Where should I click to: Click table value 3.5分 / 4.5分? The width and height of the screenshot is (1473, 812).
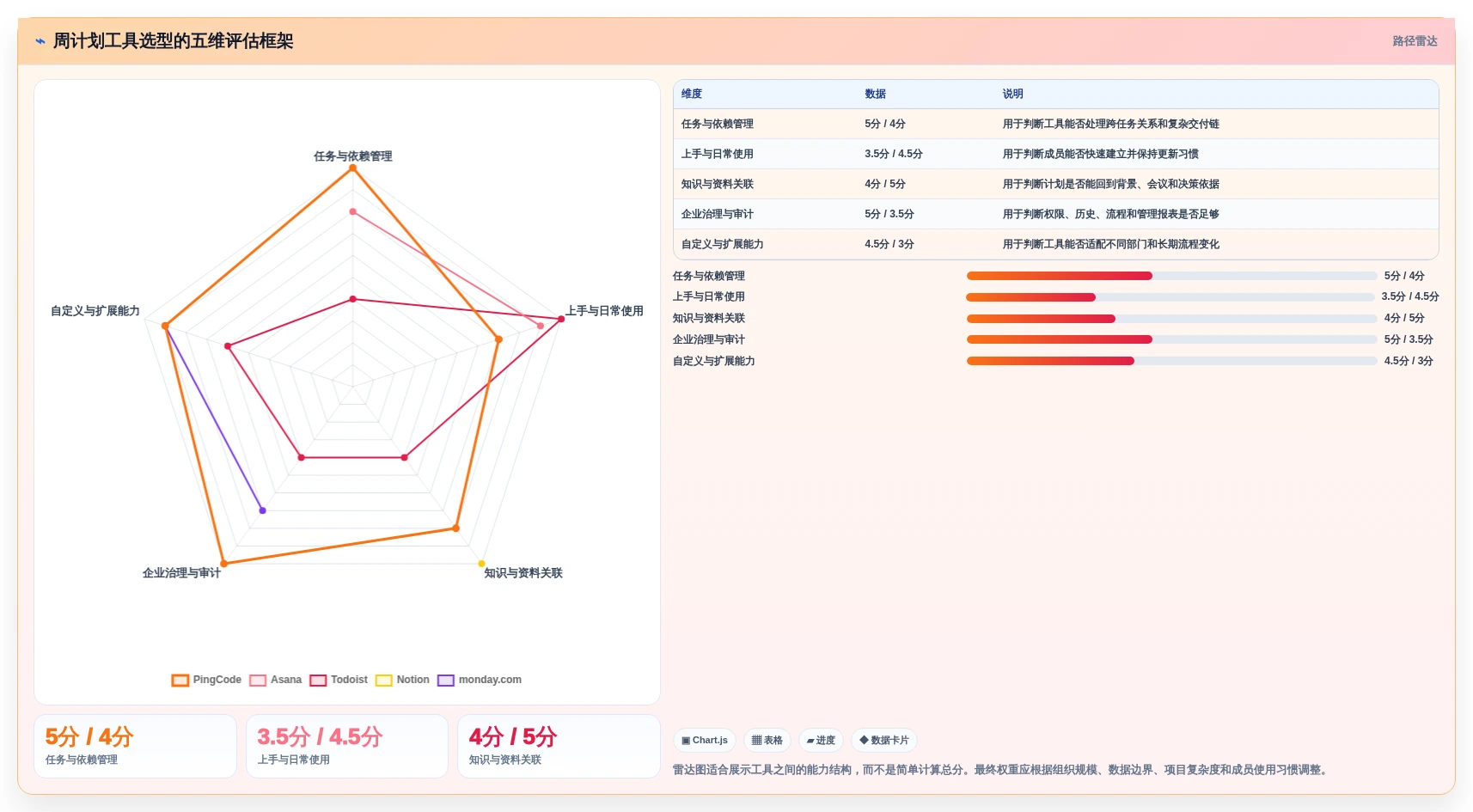(x=894, y=154)
